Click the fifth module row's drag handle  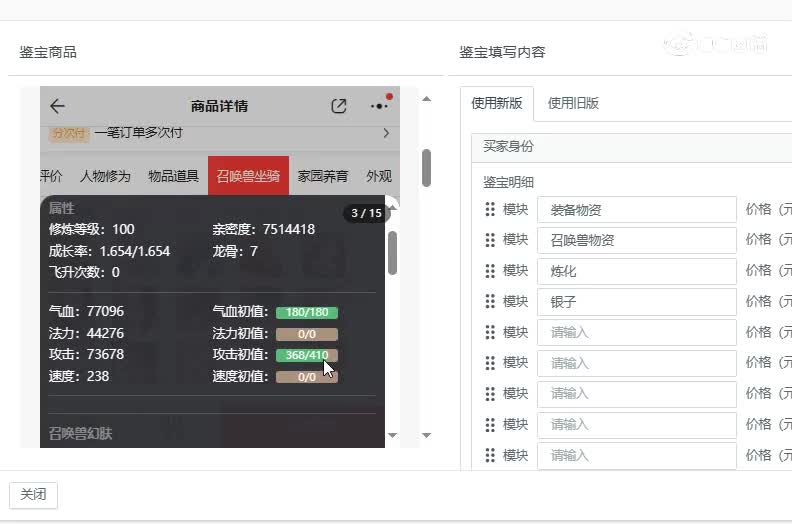tap(490, 332)
